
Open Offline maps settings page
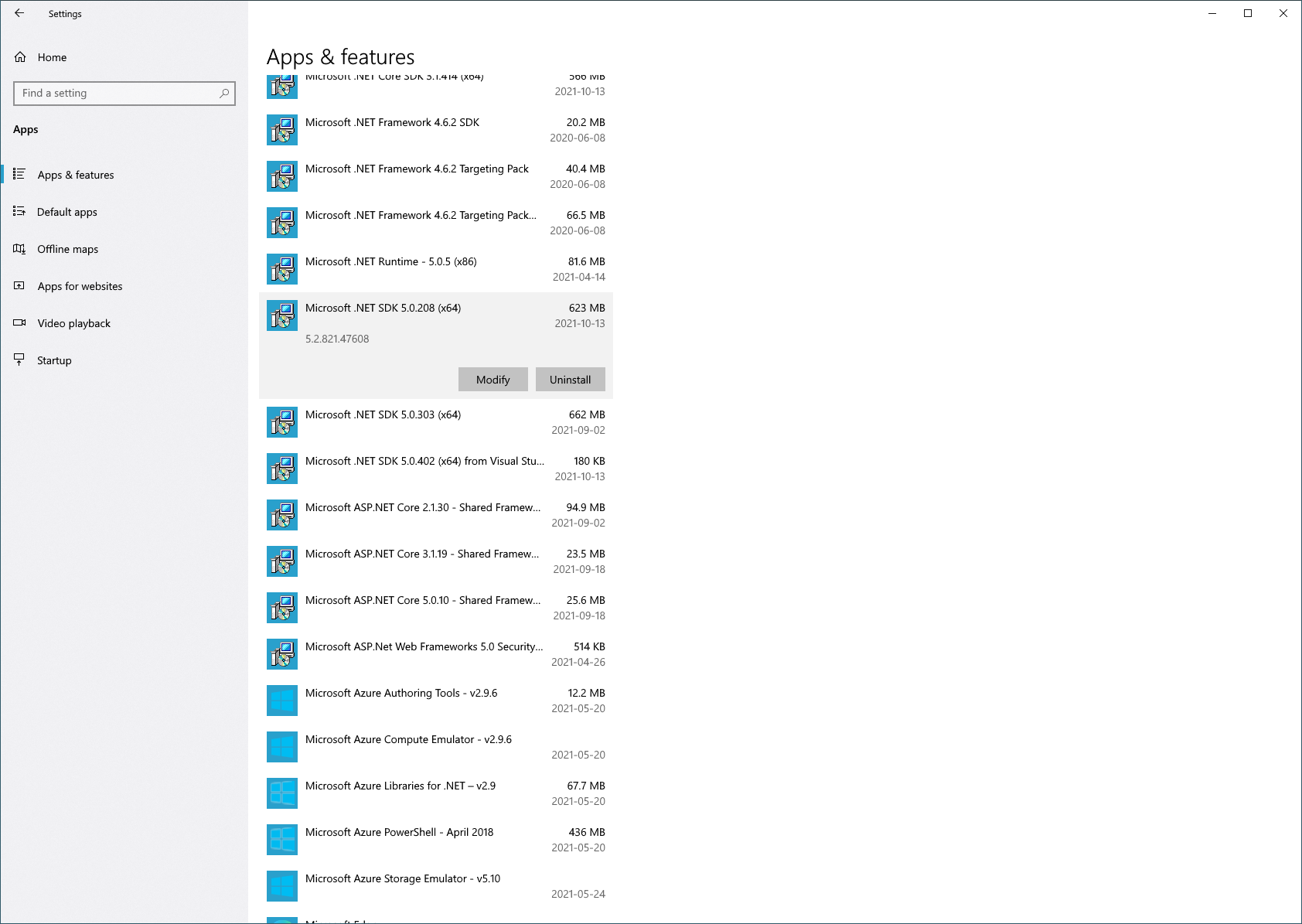pyautogui.click(x=124, y=249)
